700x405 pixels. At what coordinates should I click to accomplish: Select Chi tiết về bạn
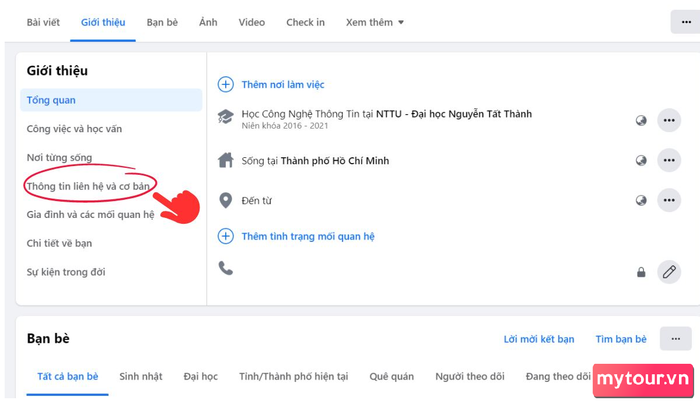pos(59,243)
